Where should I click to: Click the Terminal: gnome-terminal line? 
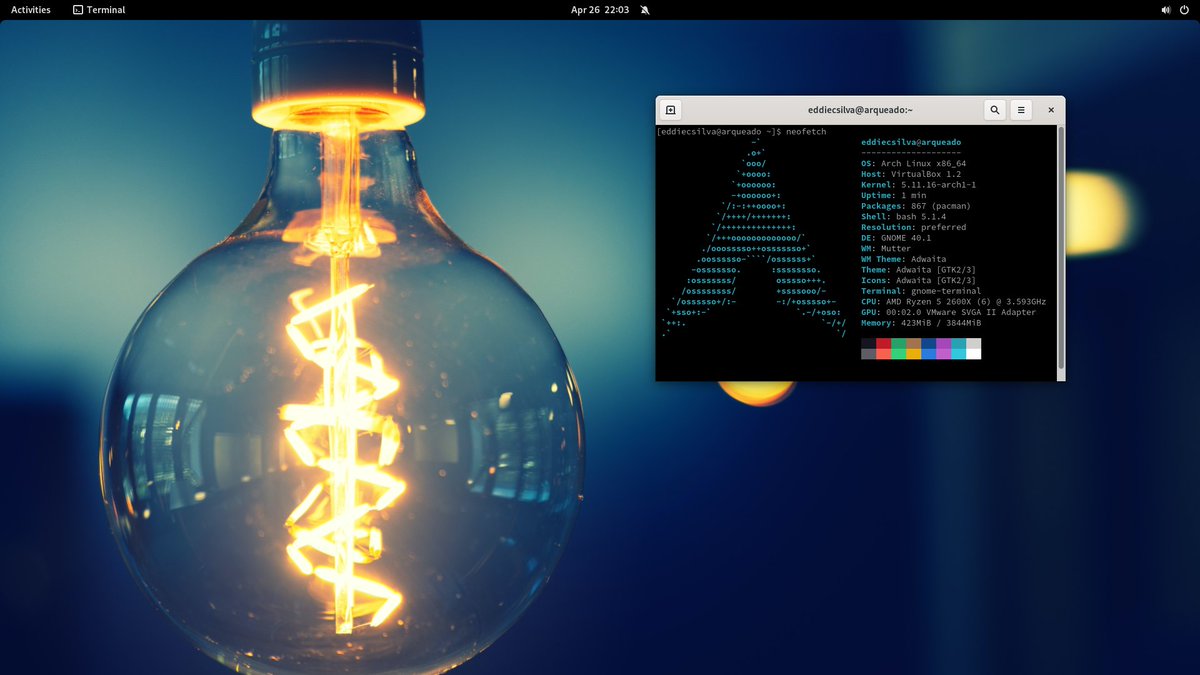(x=921, y=291)
